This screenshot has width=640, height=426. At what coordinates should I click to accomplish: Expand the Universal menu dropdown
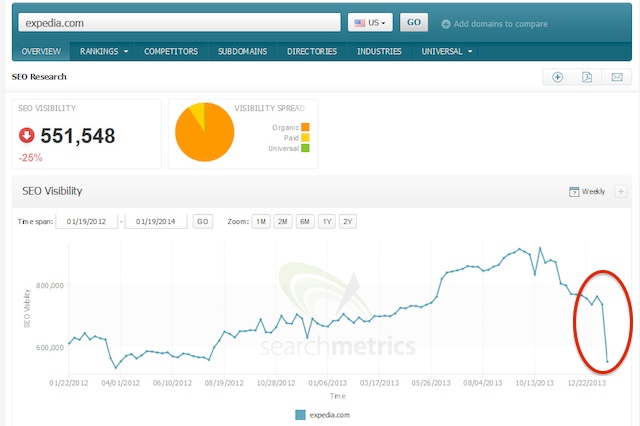click(447, 51)
